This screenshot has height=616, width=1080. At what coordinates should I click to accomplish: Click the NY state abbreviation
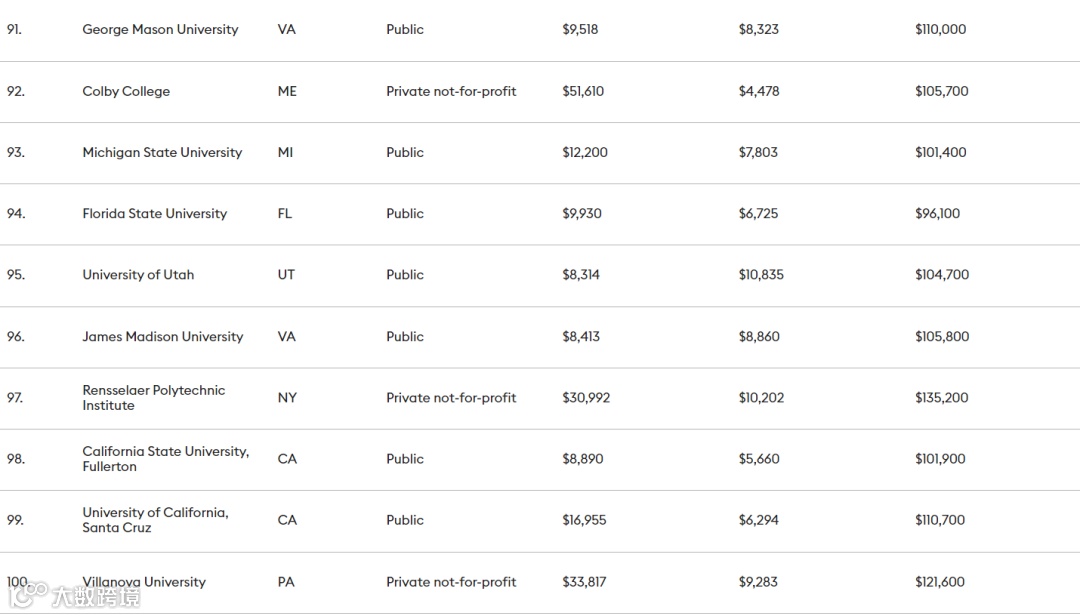point(287,398)
